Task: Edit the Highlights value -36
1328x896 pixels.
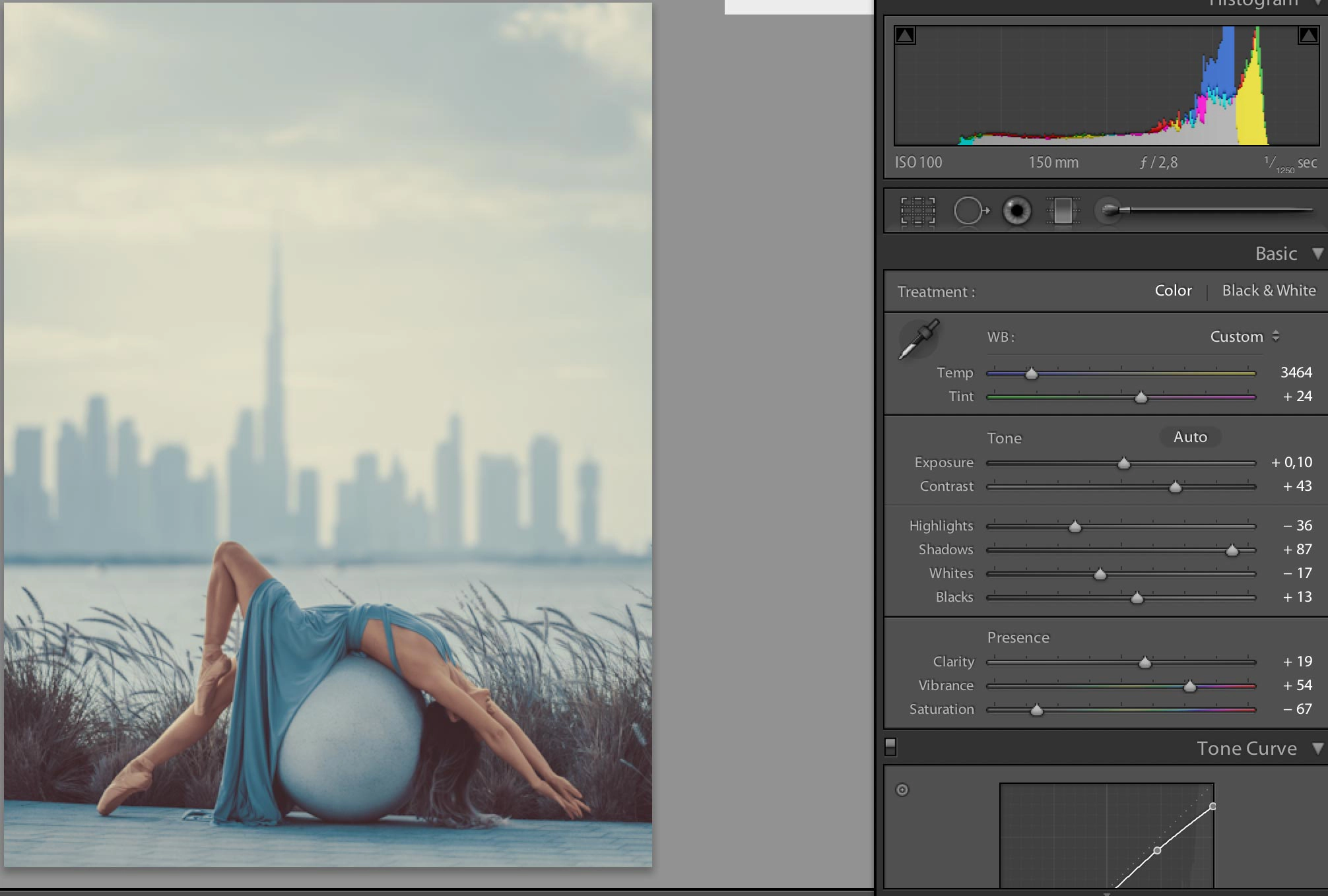Action: click(x=1297, y=525)
